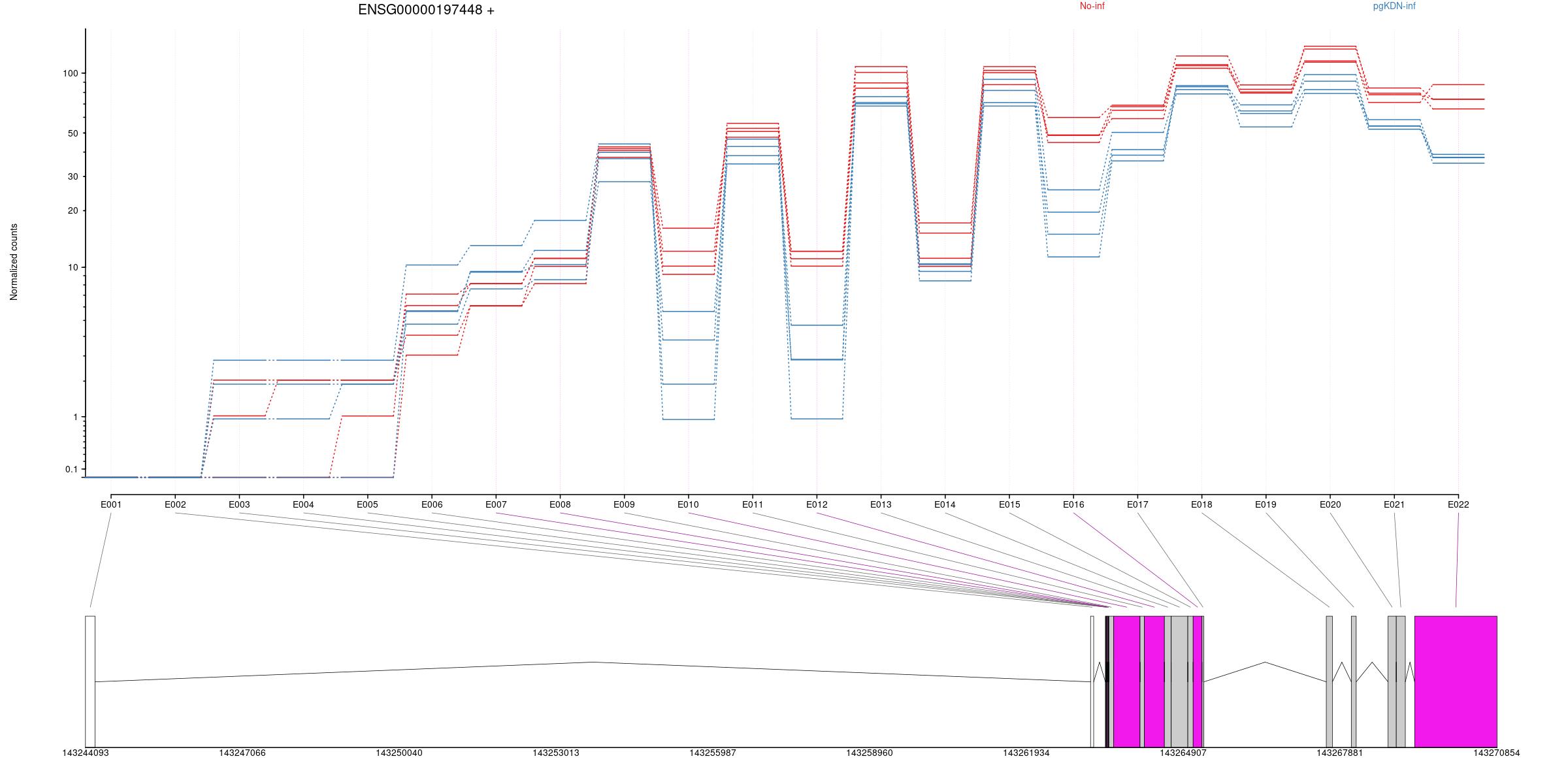Click the genomic coordinate 143253013 label
Image resolution: width=1568 pixels, height=784 pixels.
pos(555,753)
